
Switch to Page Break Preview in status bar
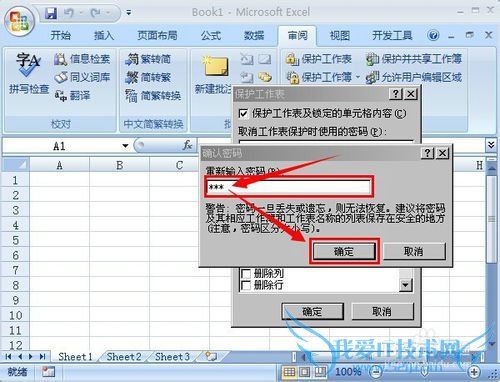[x=320, y=372]
